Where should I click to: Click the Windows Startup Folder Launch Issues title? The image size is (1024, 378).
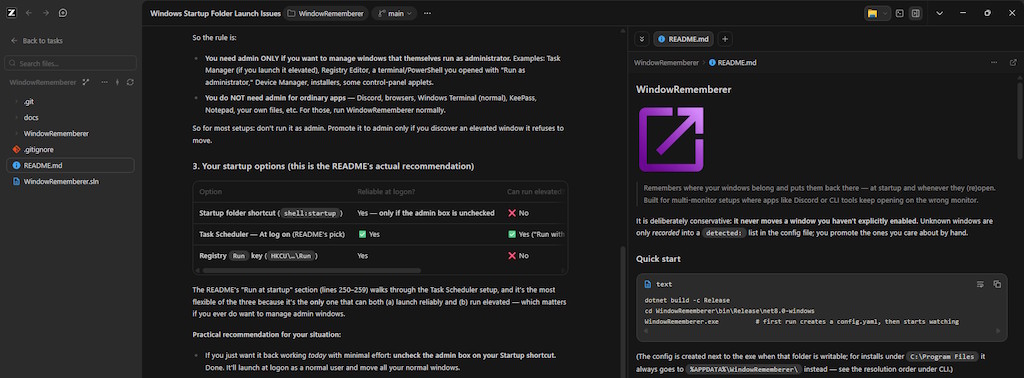(216, 13)
